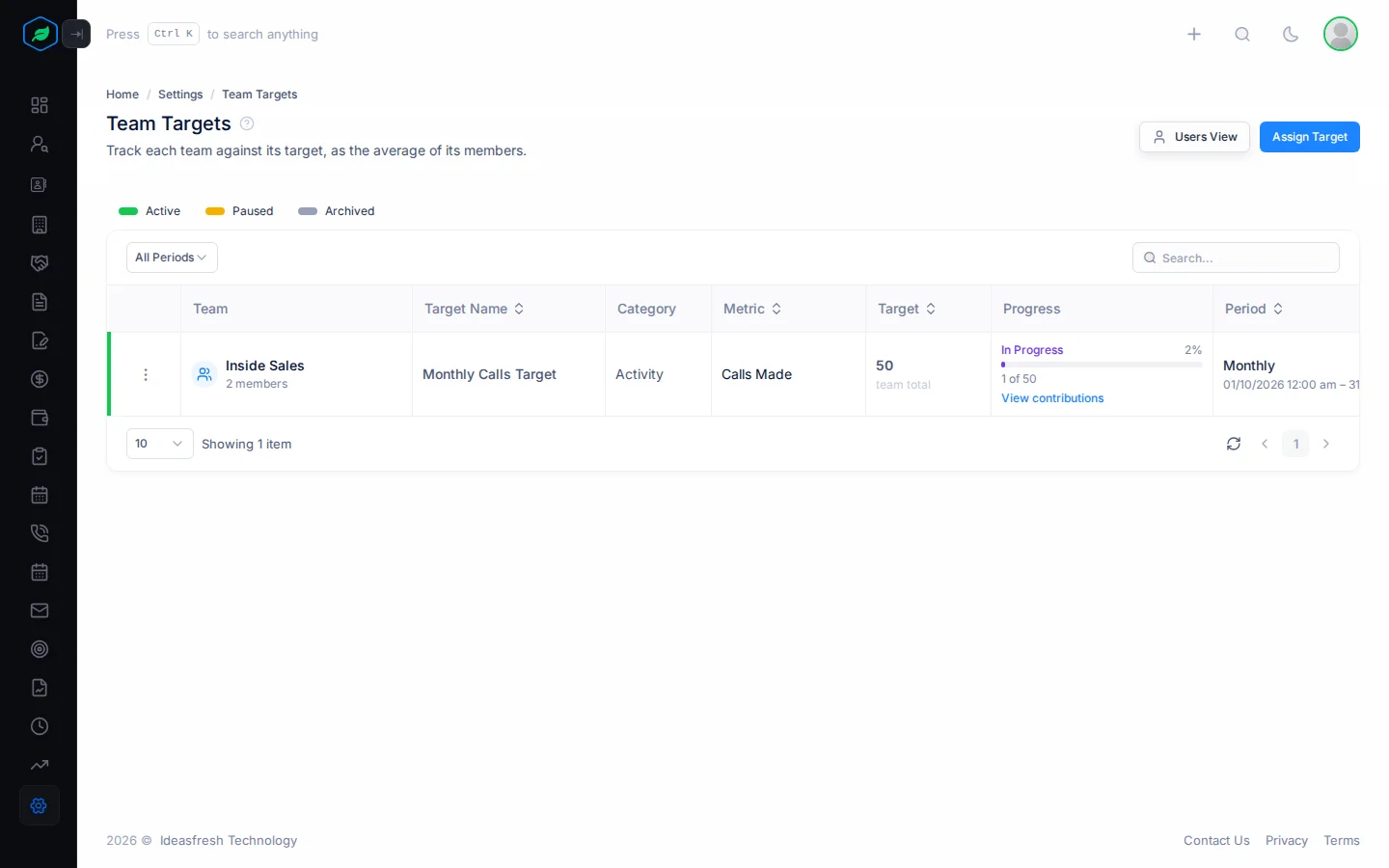Switch to Users View
The image size is (1389, 868).
[1194, 137]
